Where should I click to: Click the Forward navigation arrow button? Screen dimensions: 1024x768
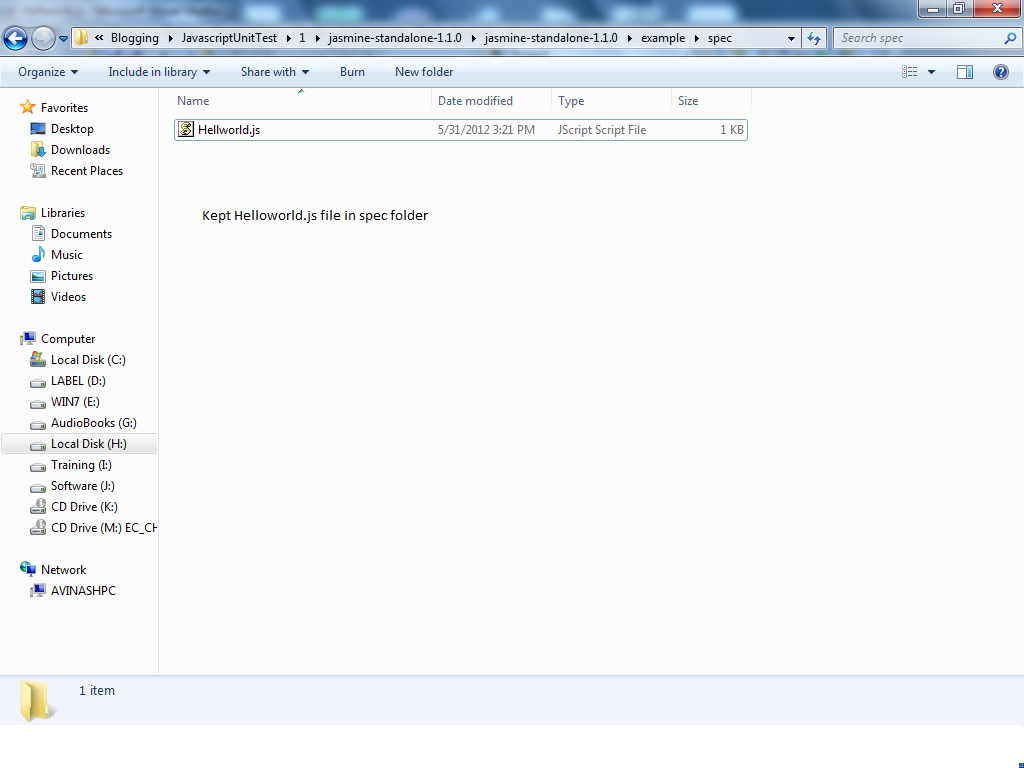coord(43,39)
